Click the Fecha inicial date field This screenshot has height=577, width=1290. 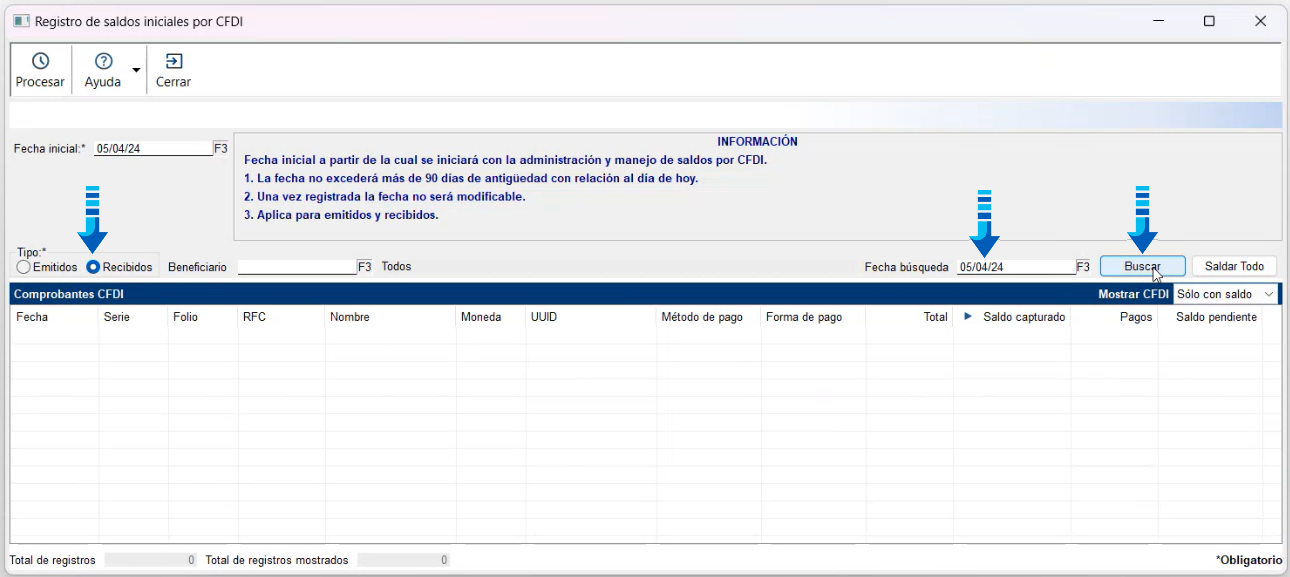[153, 148]
